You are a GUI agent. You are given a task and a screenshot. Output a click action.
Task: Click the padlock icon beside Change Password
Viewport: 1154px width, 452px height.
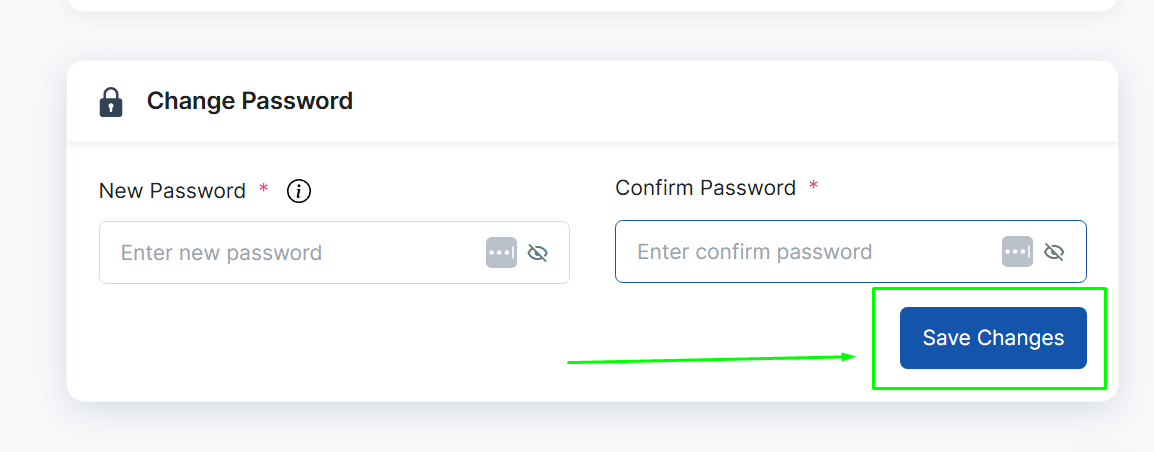click(x=110, y=102)
